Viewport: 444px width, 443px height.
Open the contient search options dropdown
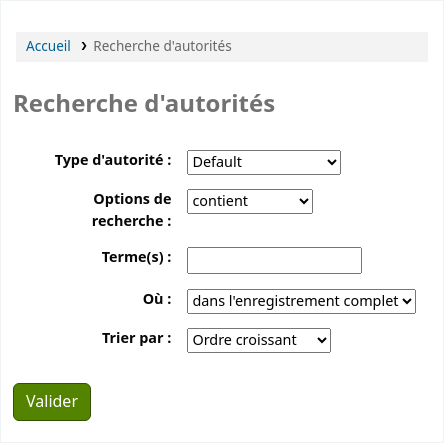250,201
